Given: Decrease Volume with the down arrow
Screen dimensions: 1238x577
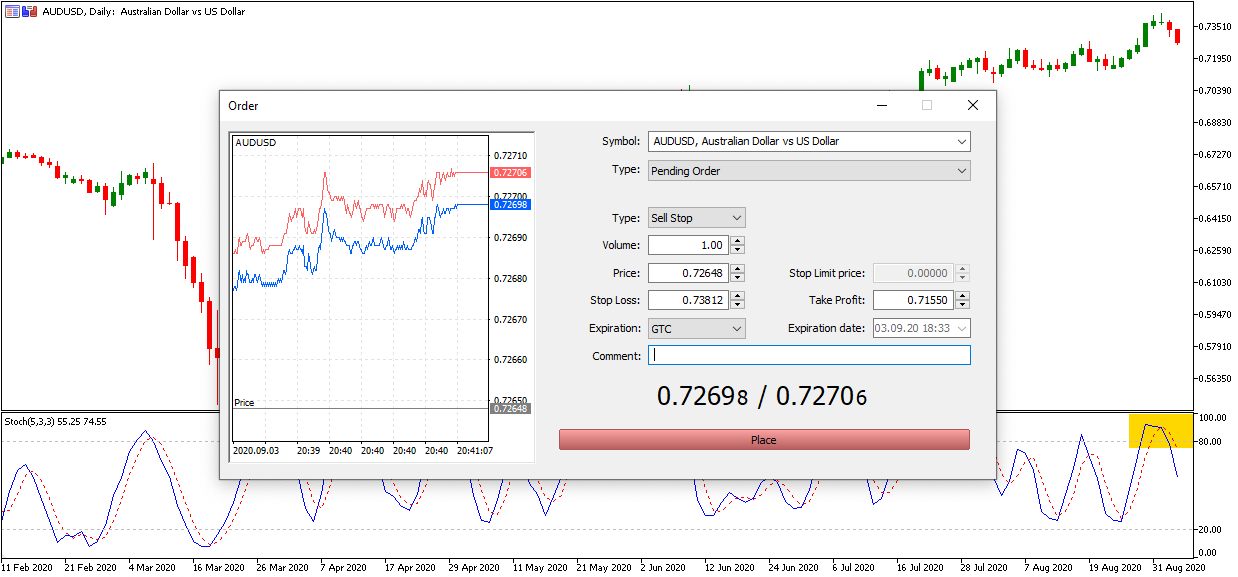Looking at the screenshot, I should click(737, 249).
